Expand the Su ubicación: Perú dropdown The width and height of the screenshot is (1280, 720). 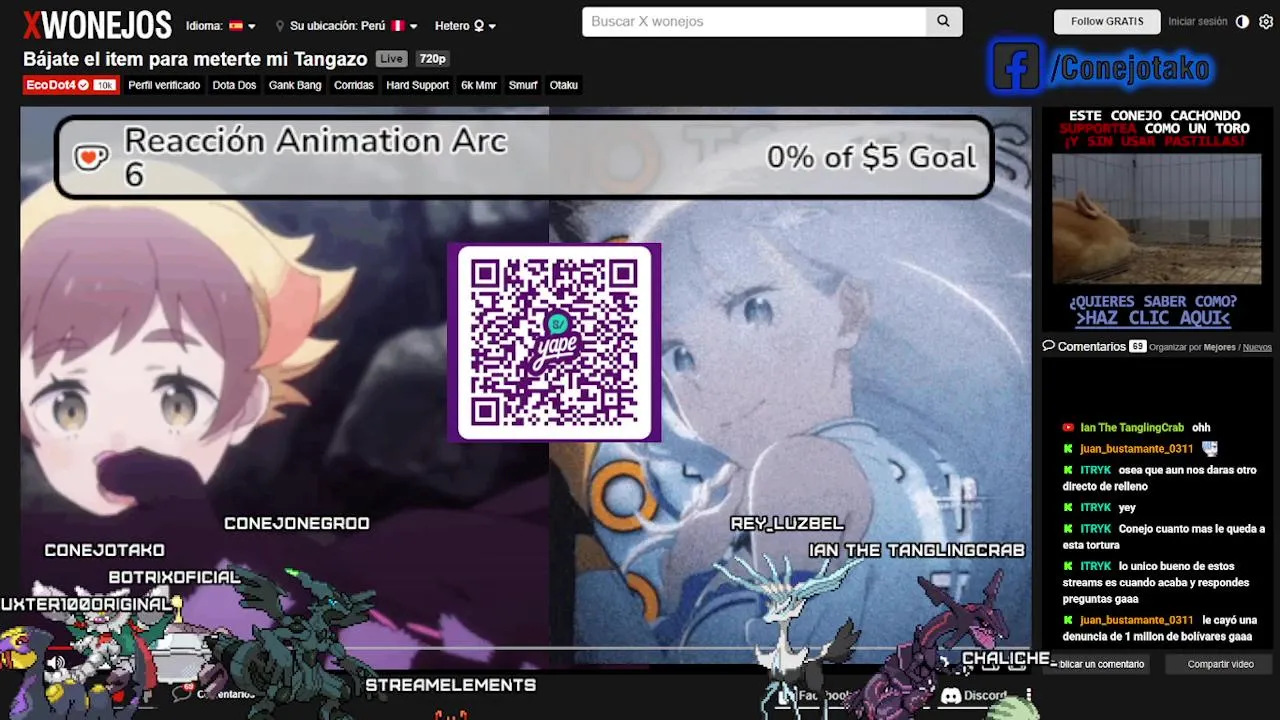[x=347, y=26]
